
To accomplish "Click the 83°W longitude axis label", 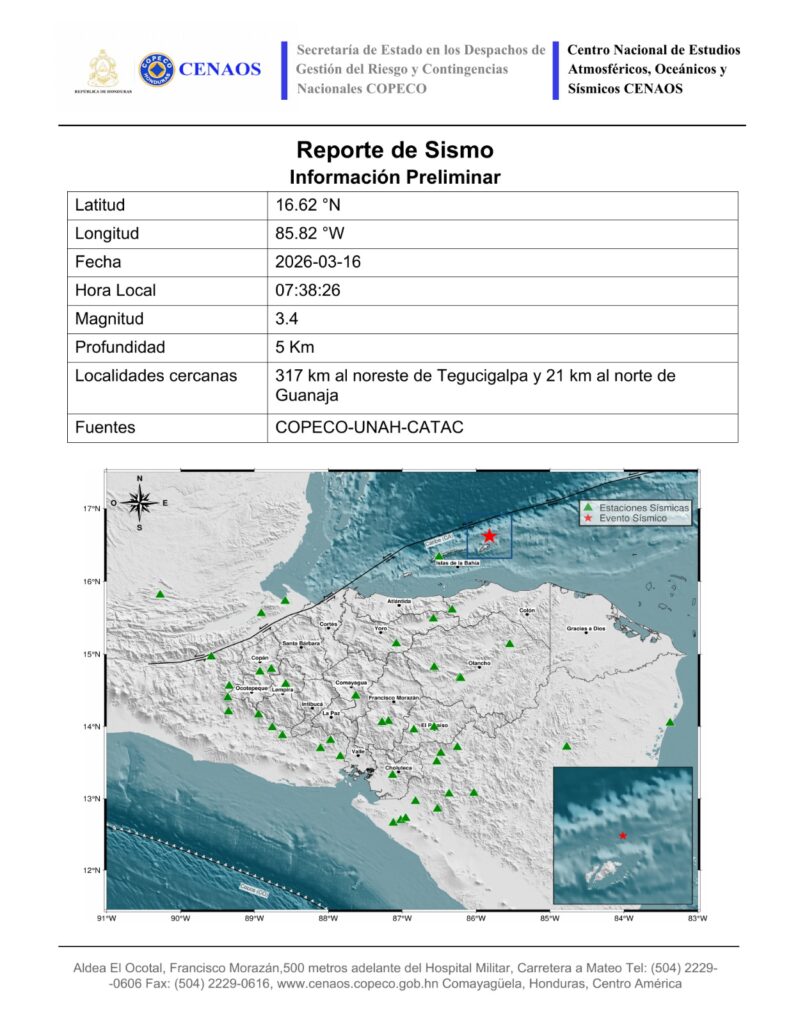I will [x=698, y=918].
